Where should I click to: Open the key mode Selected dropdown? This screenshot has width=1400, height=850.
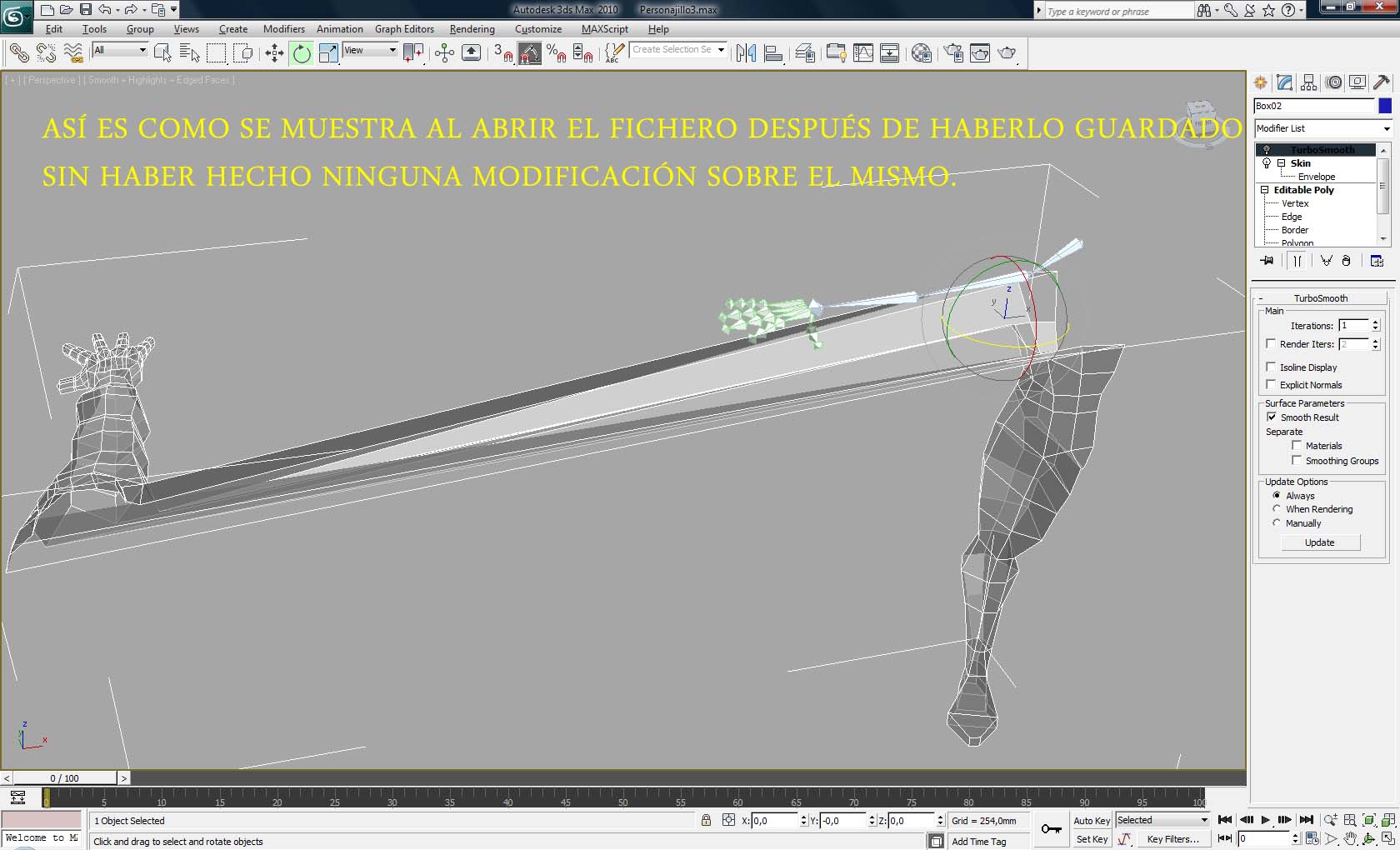(1162, 820)
